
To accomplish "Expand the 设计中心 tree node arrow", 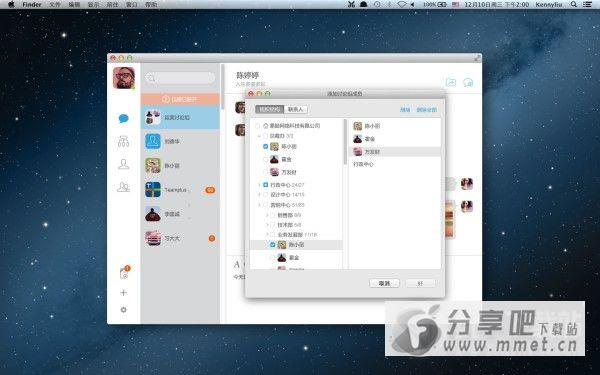I will 259,195.
